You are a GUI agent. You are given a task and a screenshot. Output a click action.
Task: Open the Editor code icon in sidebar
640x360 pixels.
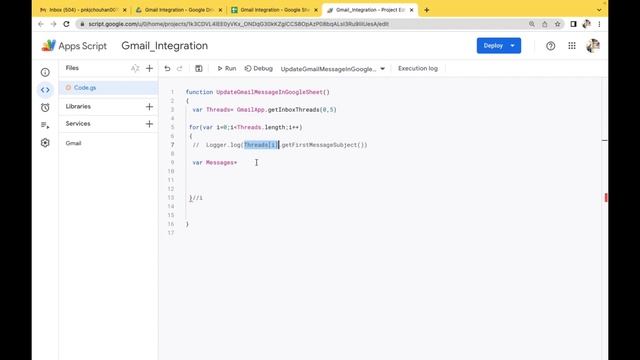(45, 90)
